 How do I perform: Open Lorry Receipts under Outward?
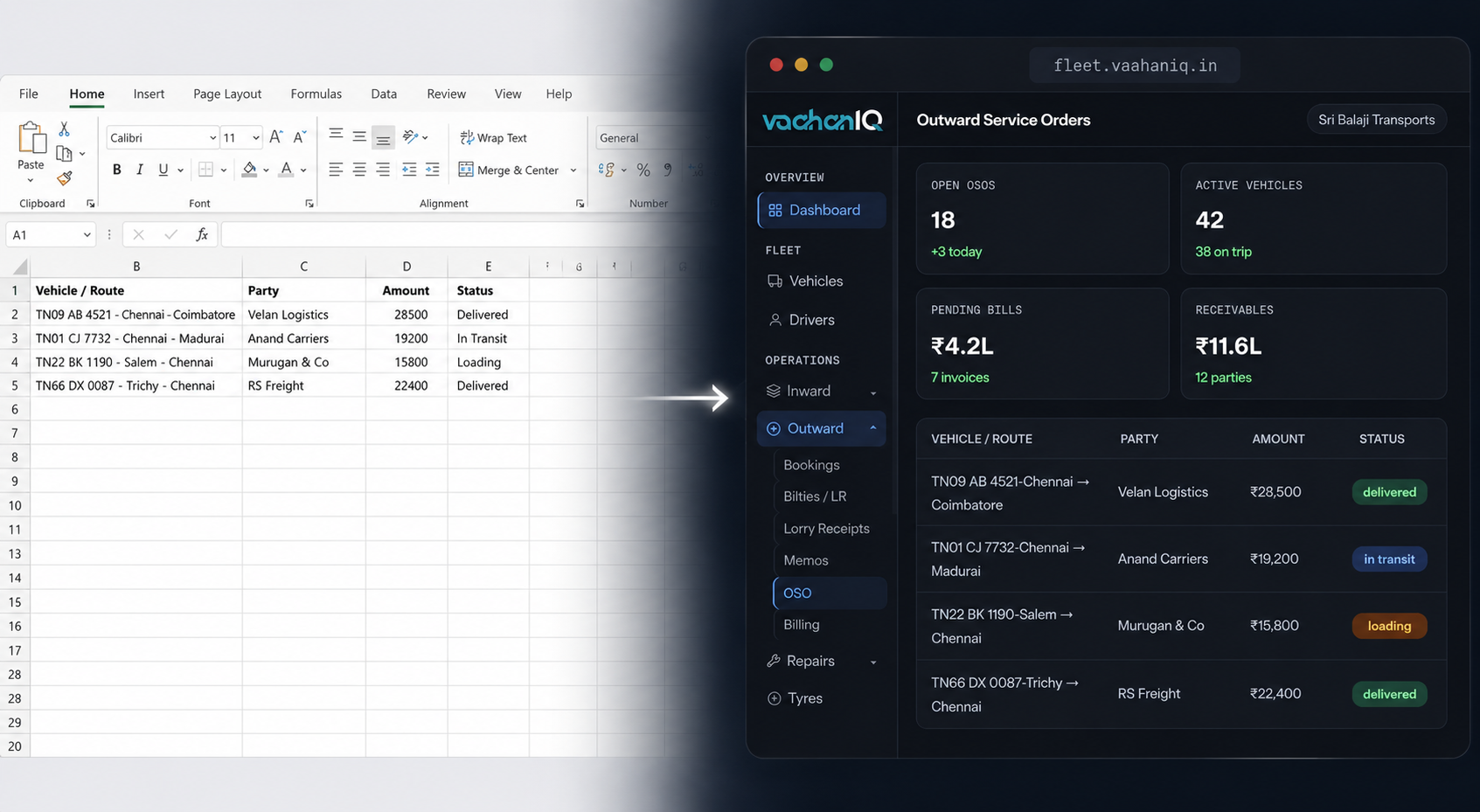pyautogui.click(x=826, y=529)
